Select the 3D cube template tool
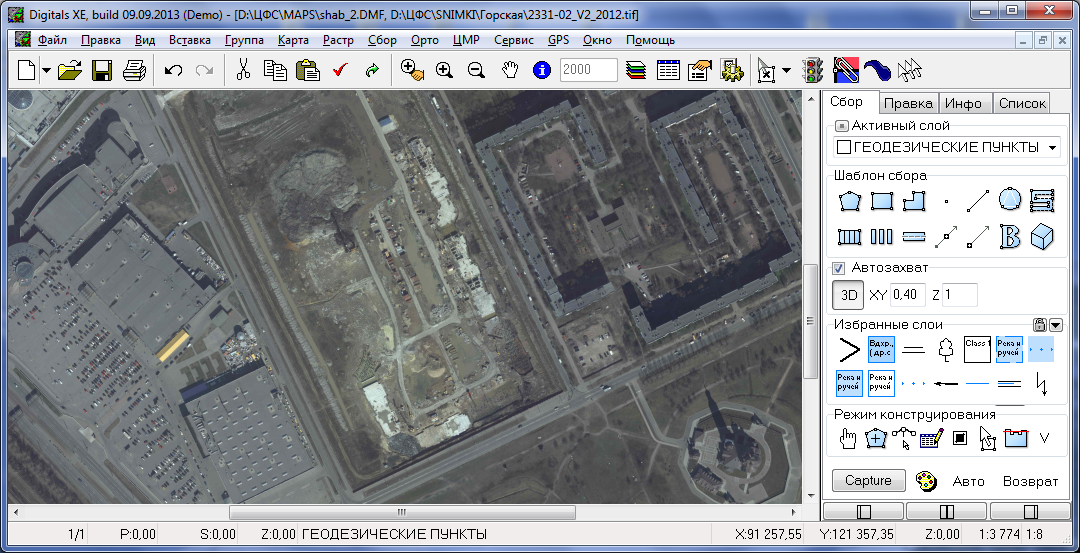Screen dimensions: 1080x553 pos(1042,237)
